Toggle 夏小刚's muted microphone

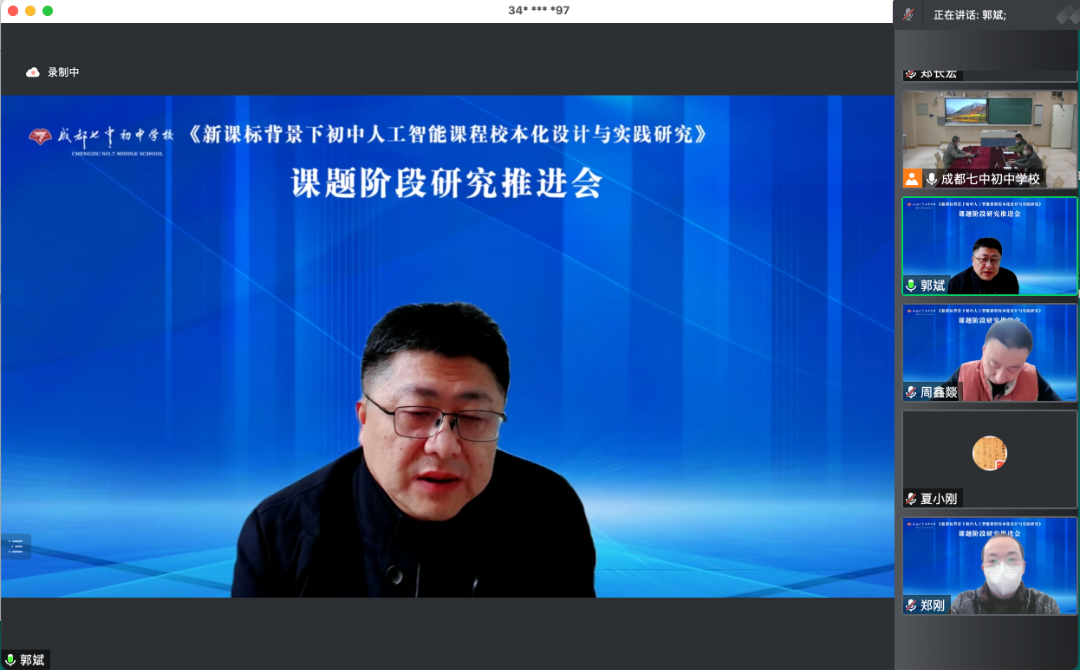[x=910, y=499]
